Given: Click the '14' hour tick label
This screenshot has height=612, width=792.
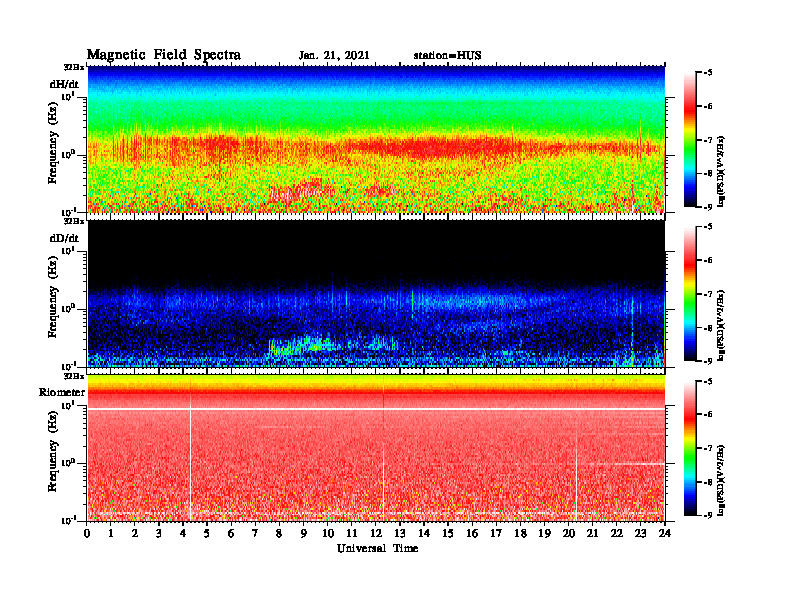Looking at the screenshot, I should [x=424, y=534].
